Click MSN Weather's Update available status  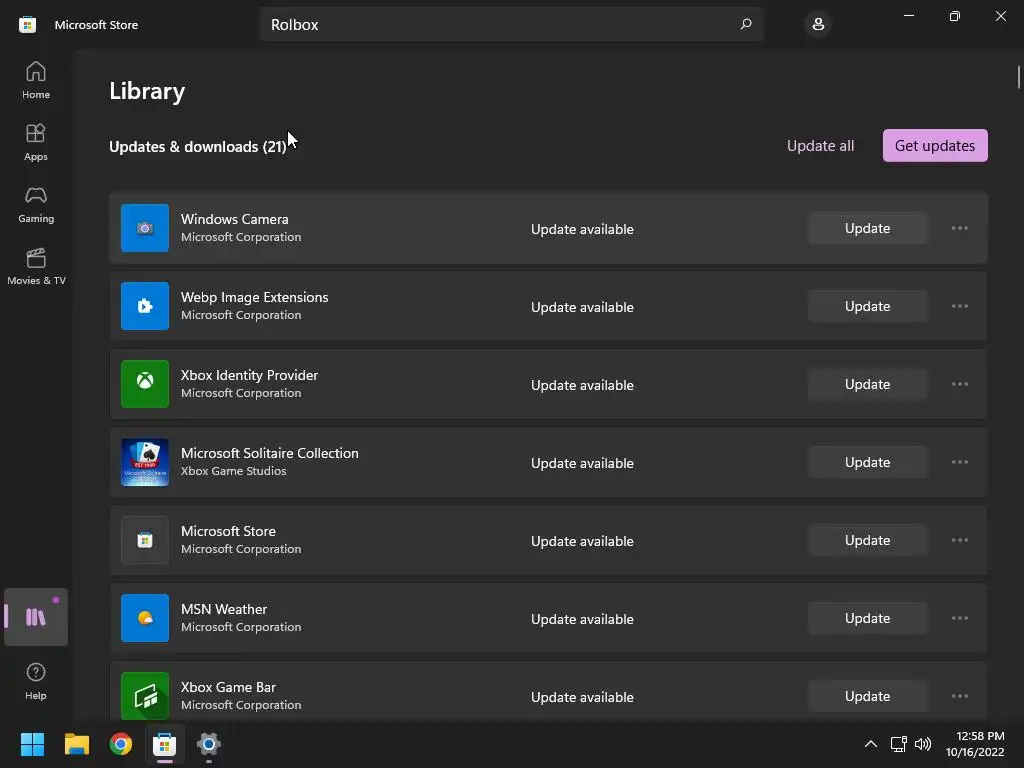click(582, 619)
